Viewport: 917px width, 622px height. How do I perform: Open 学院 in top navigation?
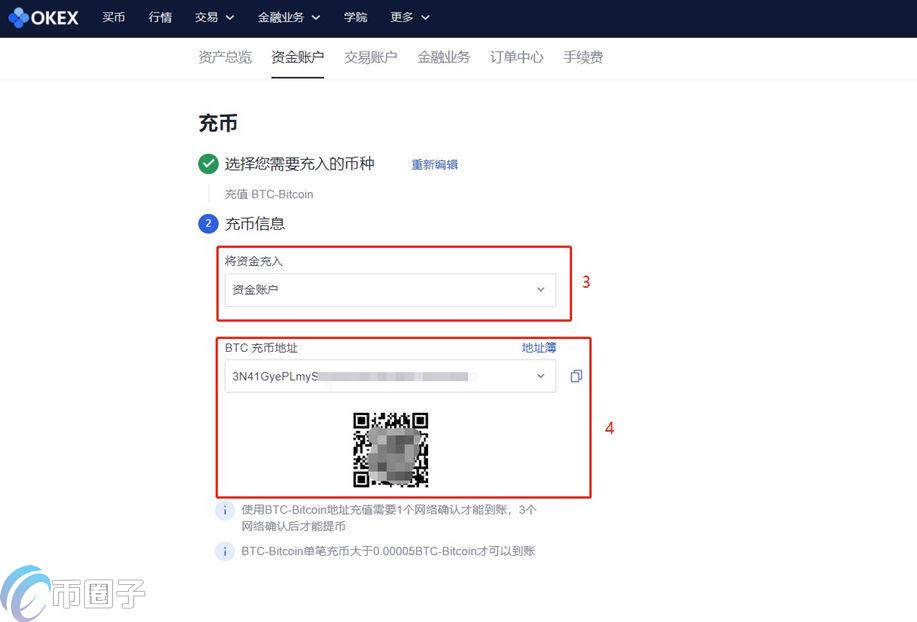pos(356,18)
